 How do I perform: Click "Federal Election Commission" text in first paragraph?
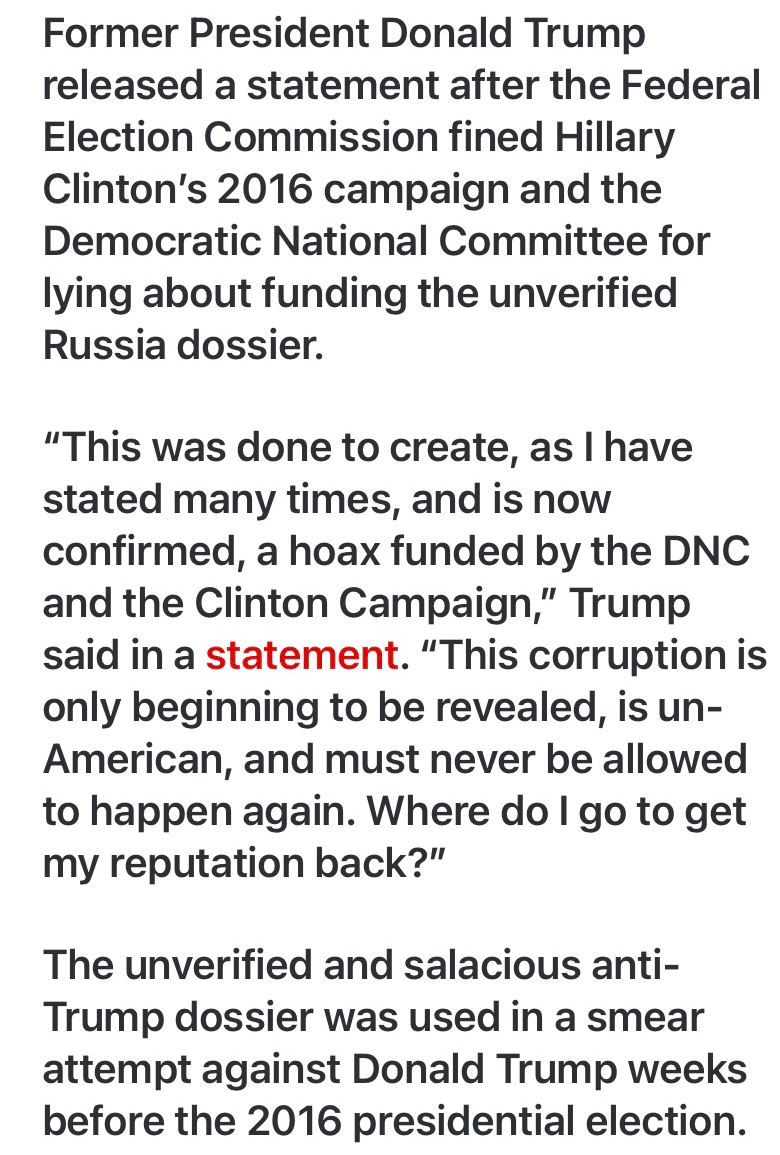[x=401, y=111]
